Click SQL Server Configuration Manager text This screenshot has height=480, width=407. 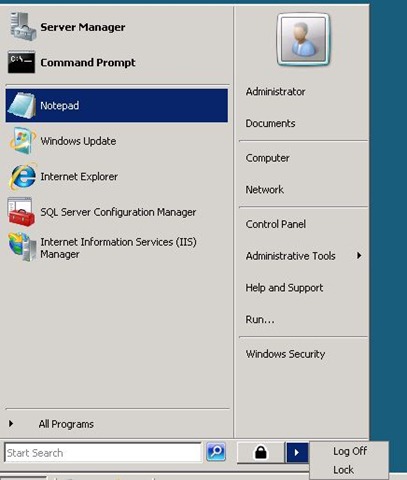pos(118,212)
